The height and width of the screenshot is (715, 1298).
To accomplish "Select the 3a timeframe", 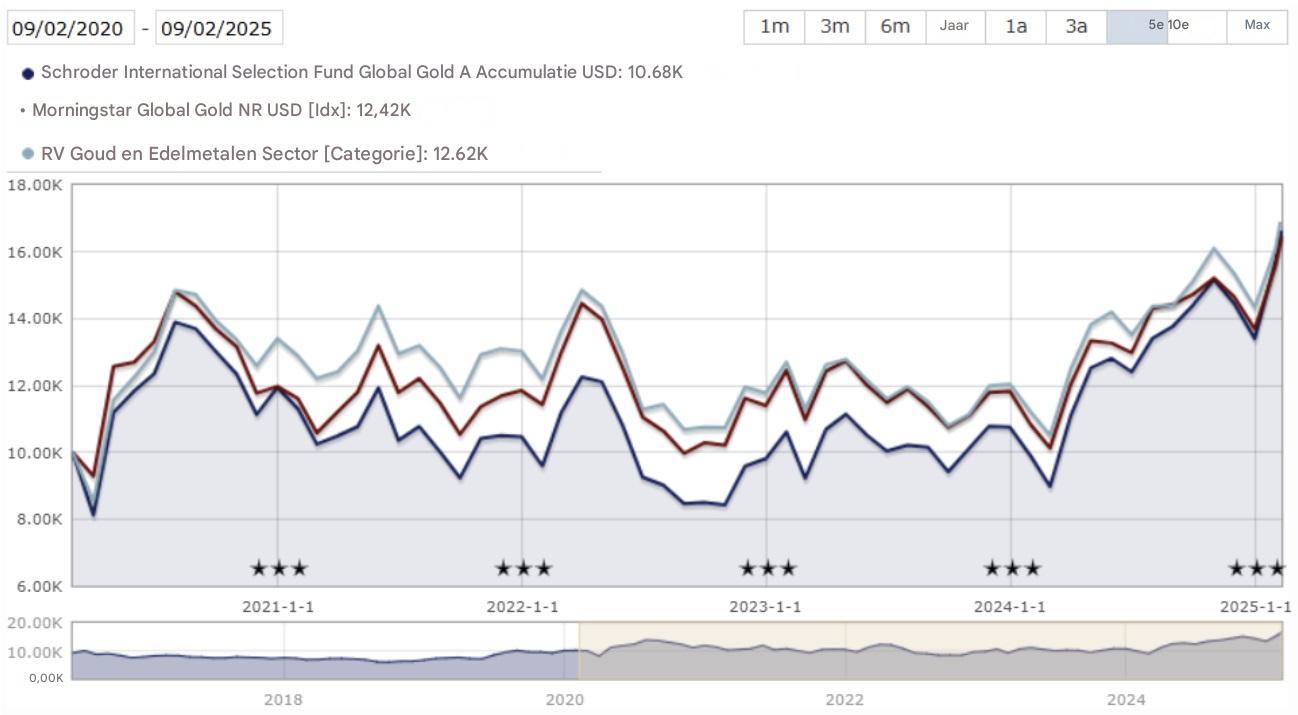I will click(1075, 27).
